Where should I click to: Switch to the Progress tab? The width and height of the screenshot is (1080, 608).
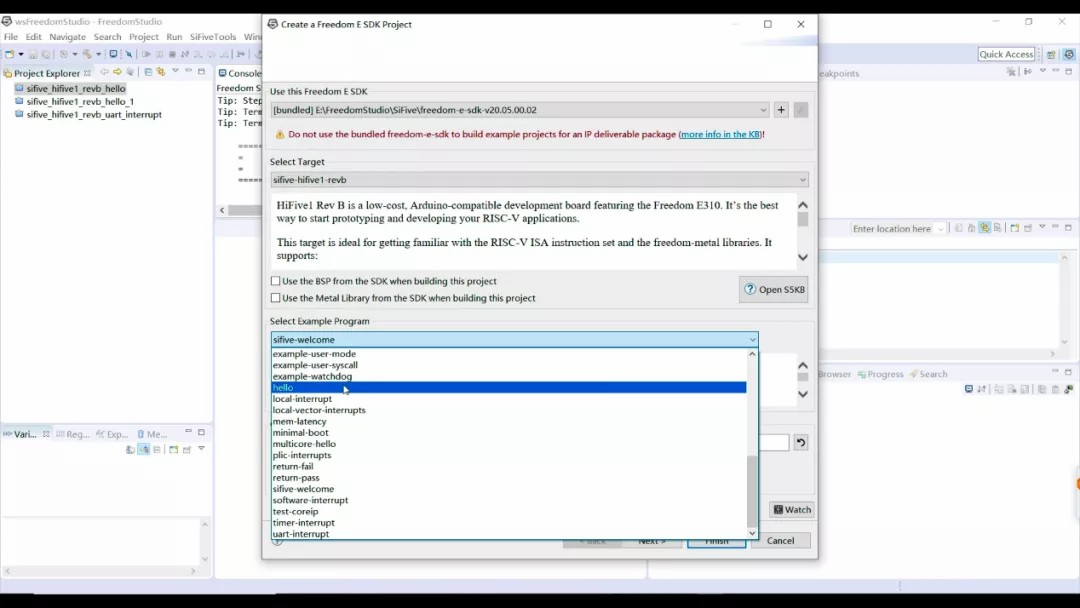880,374
